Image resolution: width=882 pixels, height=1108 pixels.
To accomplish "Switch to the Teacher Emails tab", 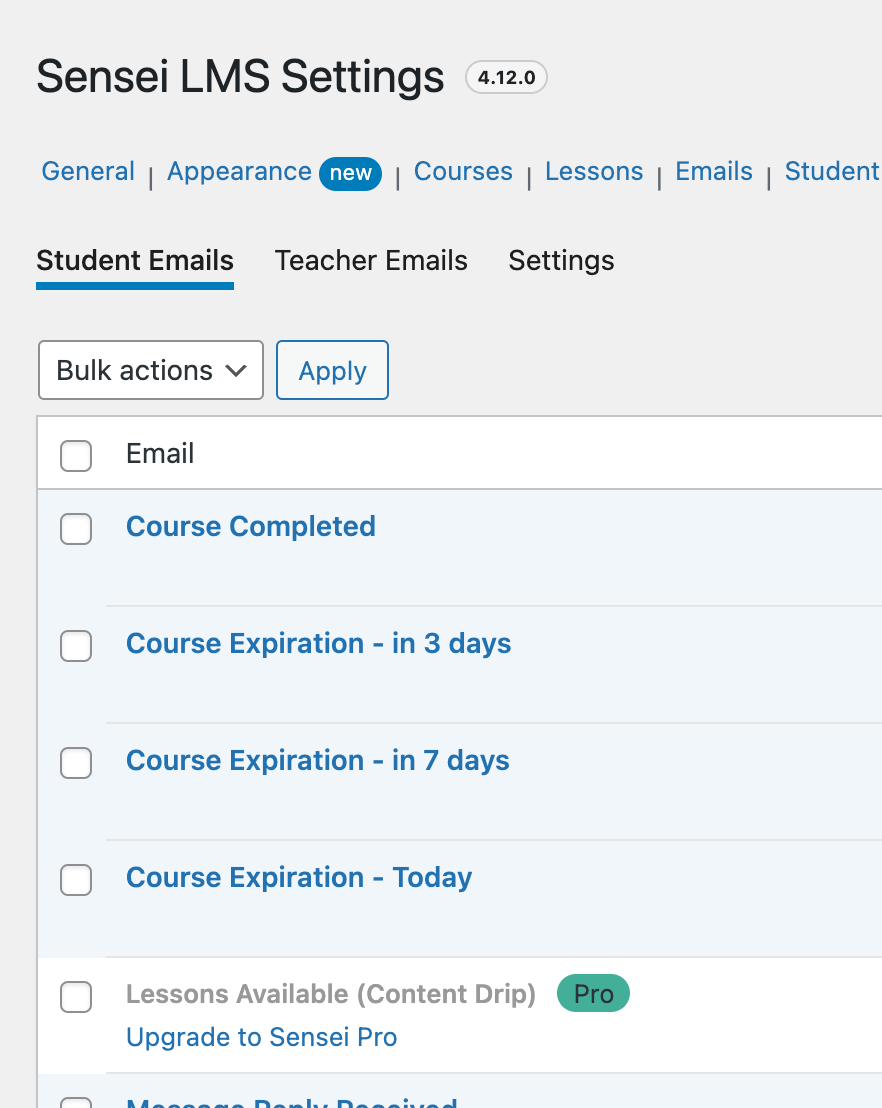I will pyautogui.click(x=371, y=260).
